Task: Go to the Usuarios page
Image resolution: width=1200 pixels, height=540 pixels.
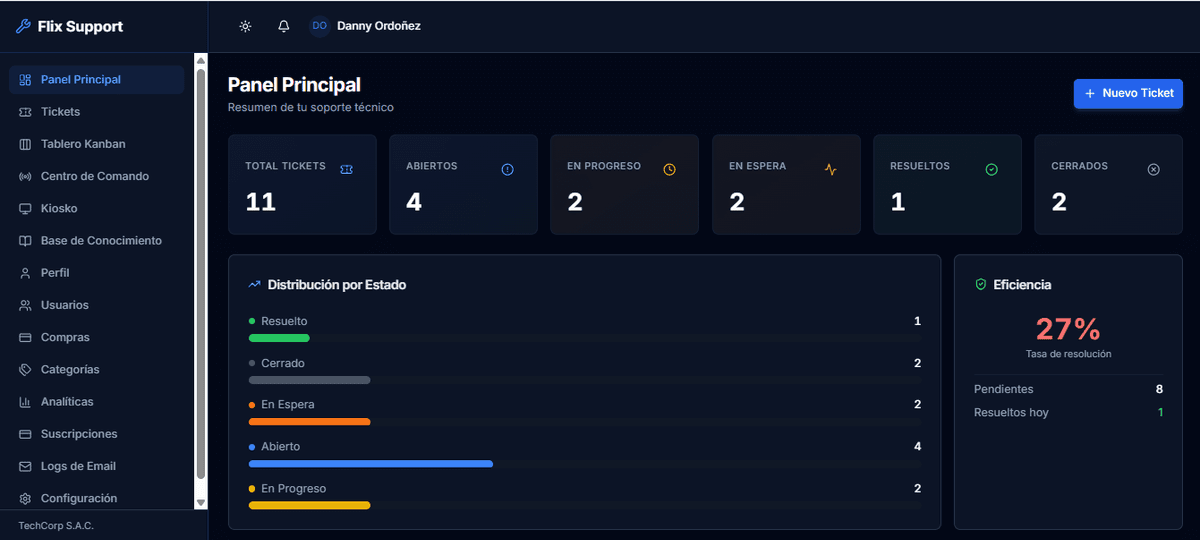Action: [x=97, y=305]
